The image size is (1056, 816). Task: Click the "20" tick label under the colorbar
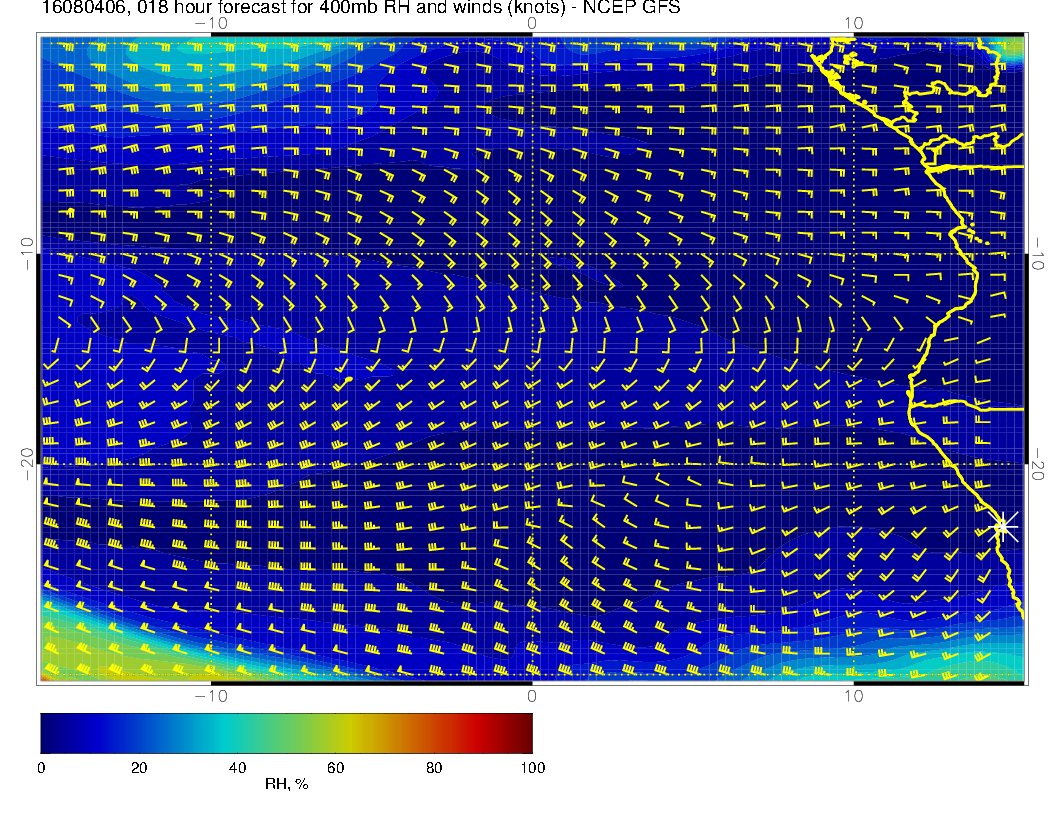tap(139, 768)
